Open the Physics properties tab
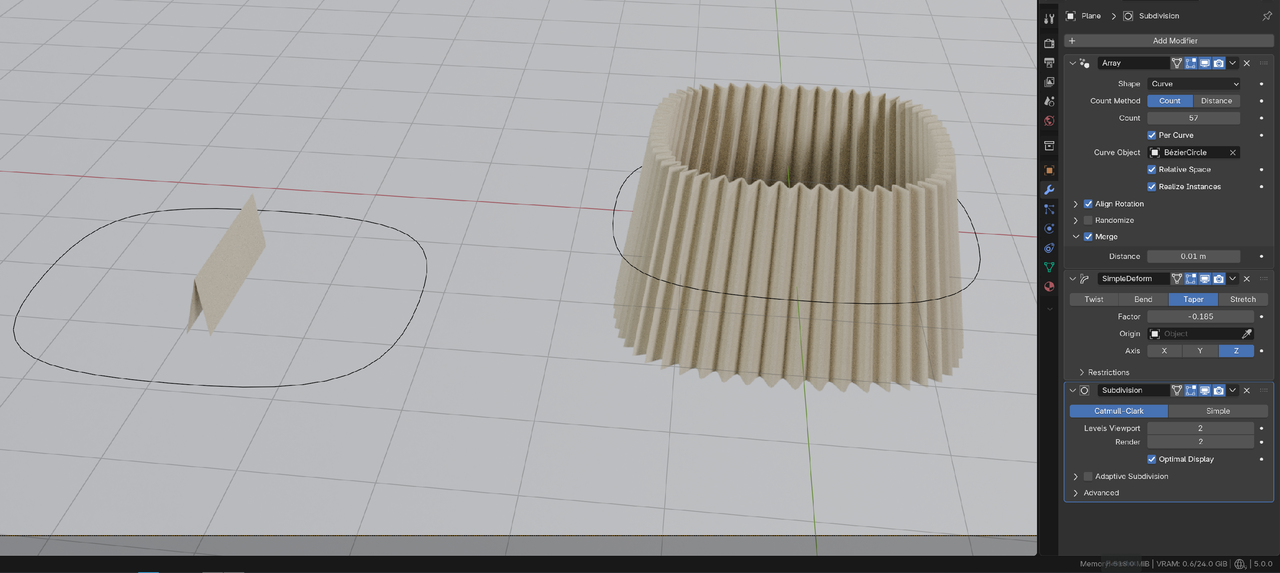This screenshot has height=573, width=1280. coord(1049,228)
